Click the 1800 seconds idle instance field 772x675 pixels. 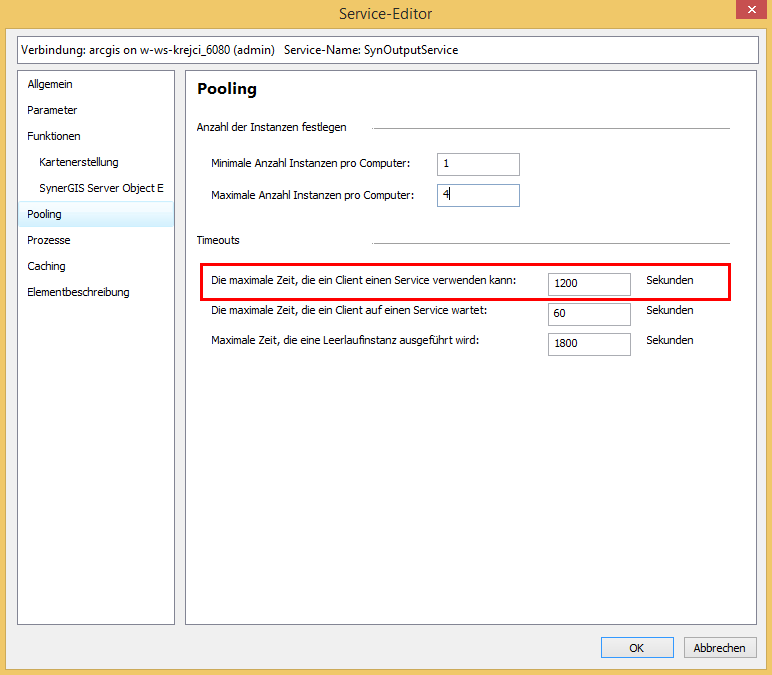(x=589, y=344)
